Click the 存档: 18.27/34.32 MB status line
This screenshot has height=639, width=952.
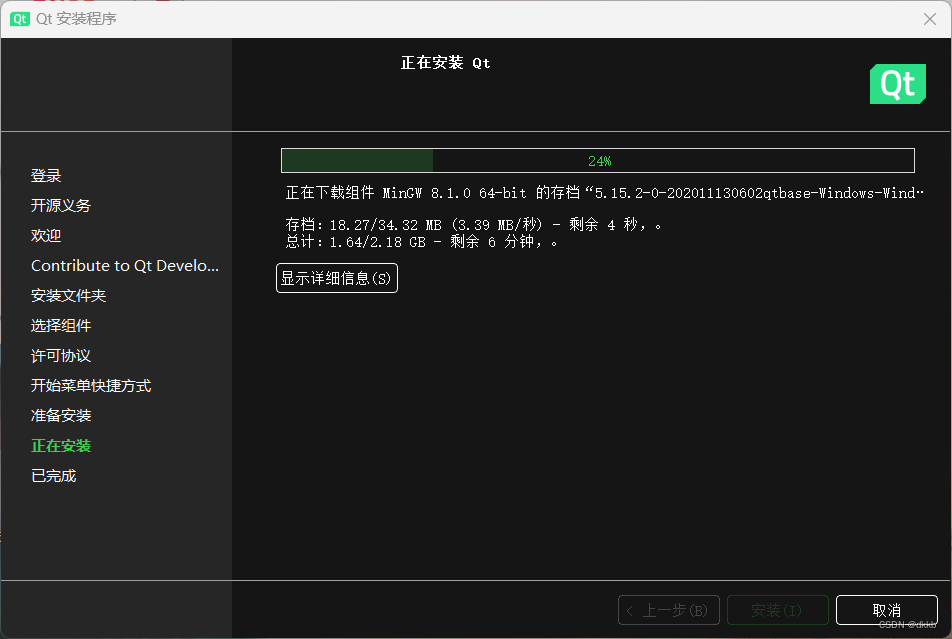pyautogui.click(x=474, y=225)
